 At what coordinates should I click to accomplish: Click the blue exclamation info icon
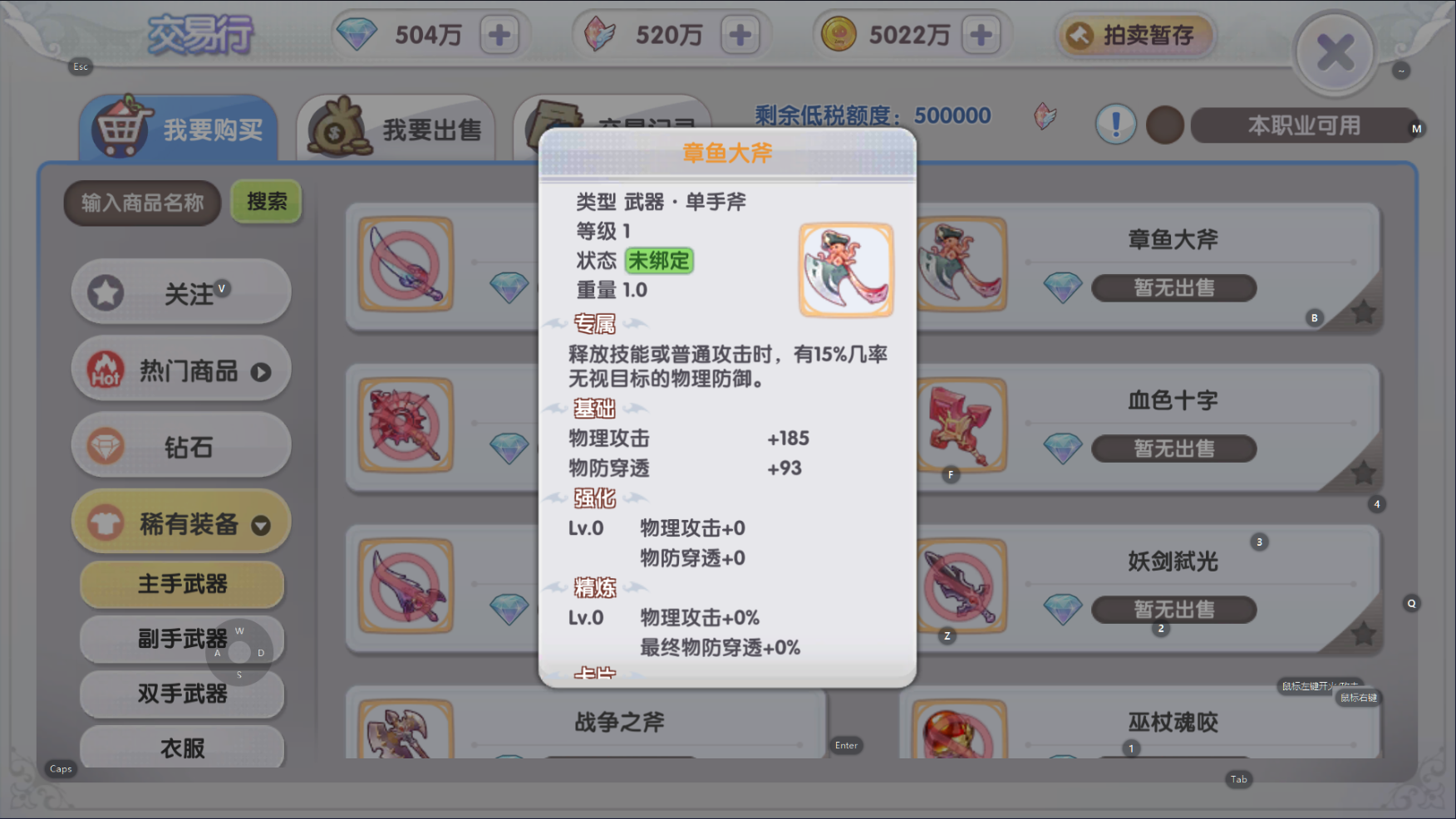1115,125
